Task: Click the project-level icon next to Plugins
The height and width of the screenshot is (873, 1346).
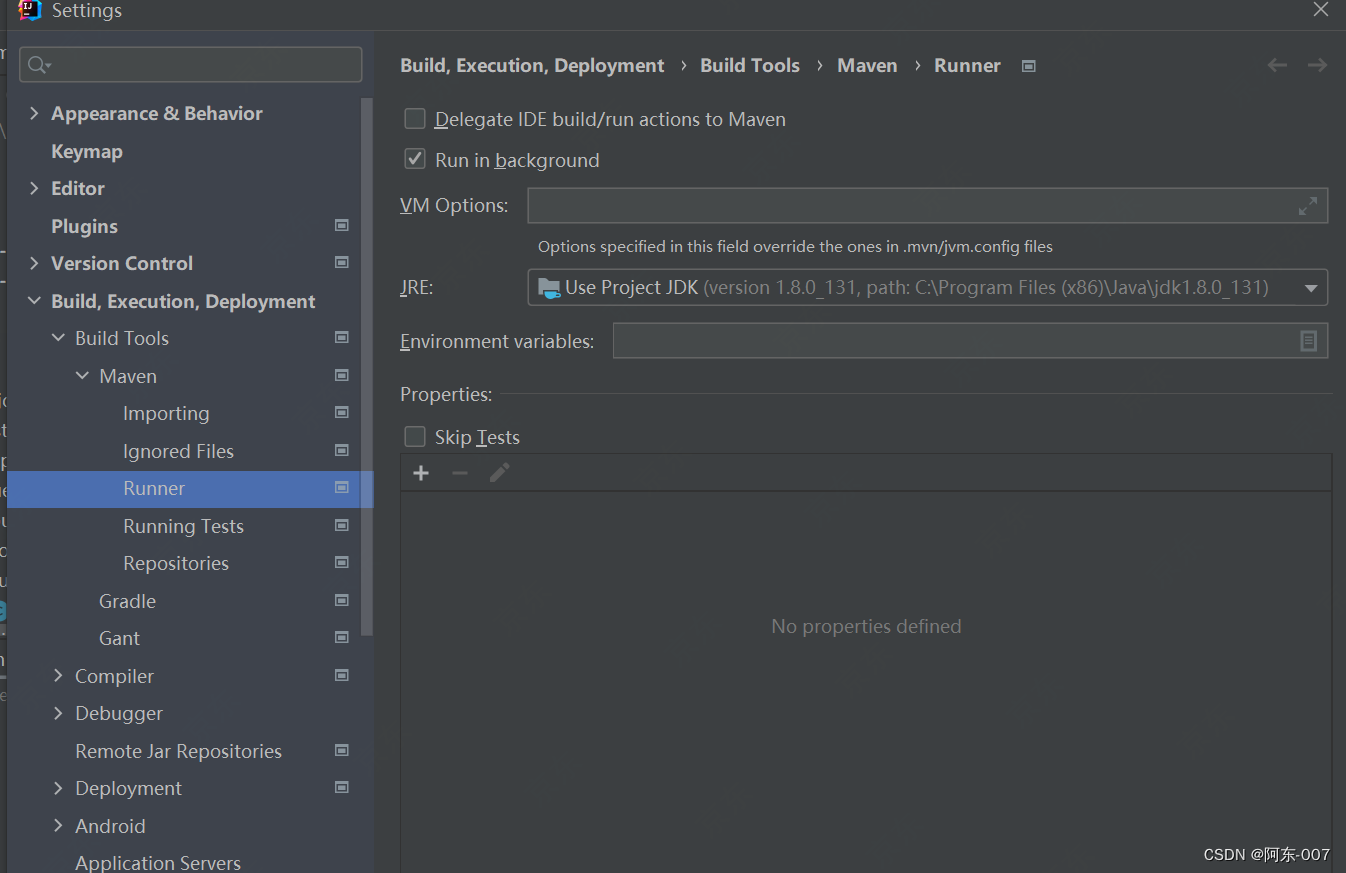Action: tap(342, 226)
